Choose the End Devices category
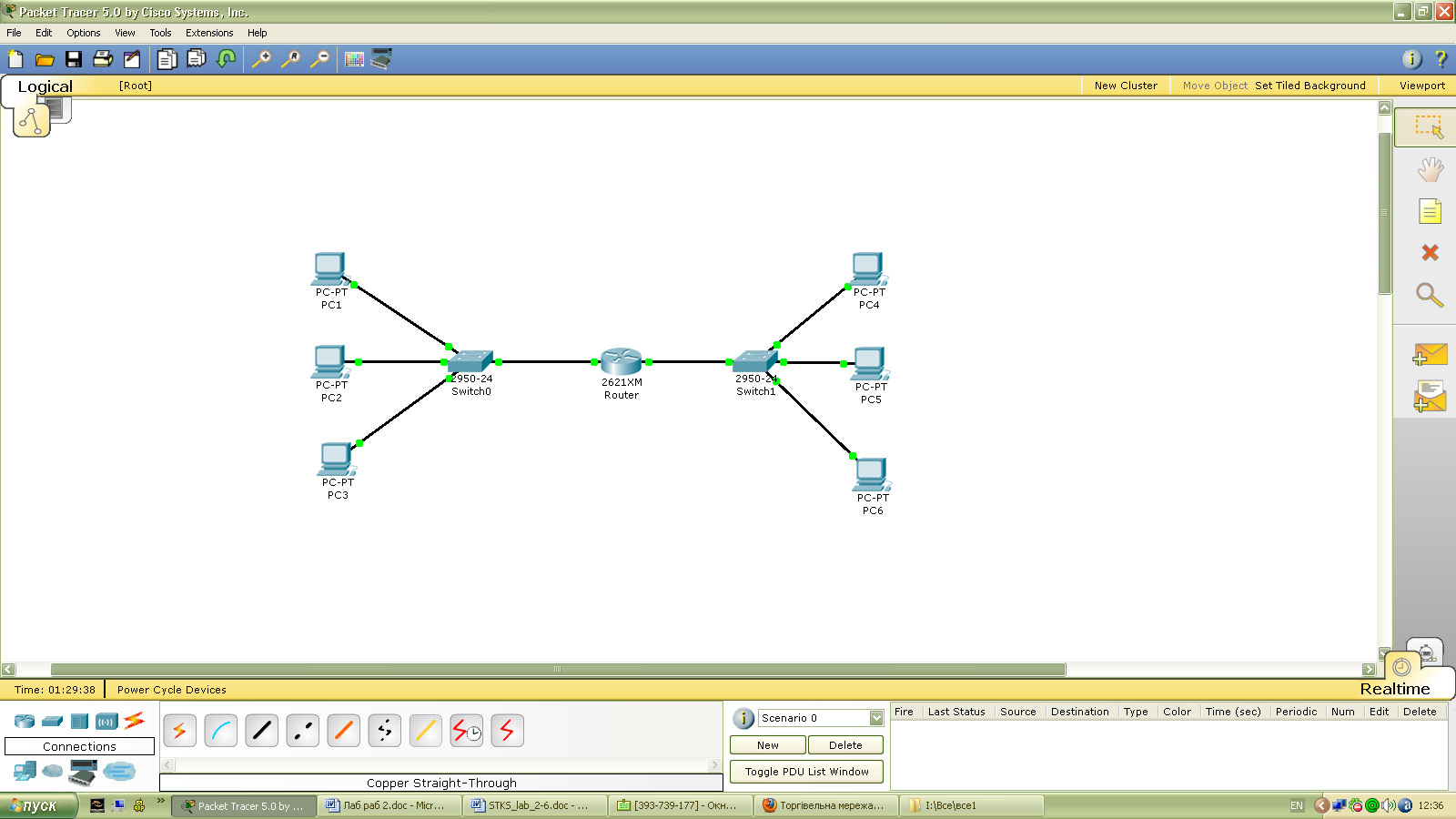1456x819 pixels. [25, 772]
